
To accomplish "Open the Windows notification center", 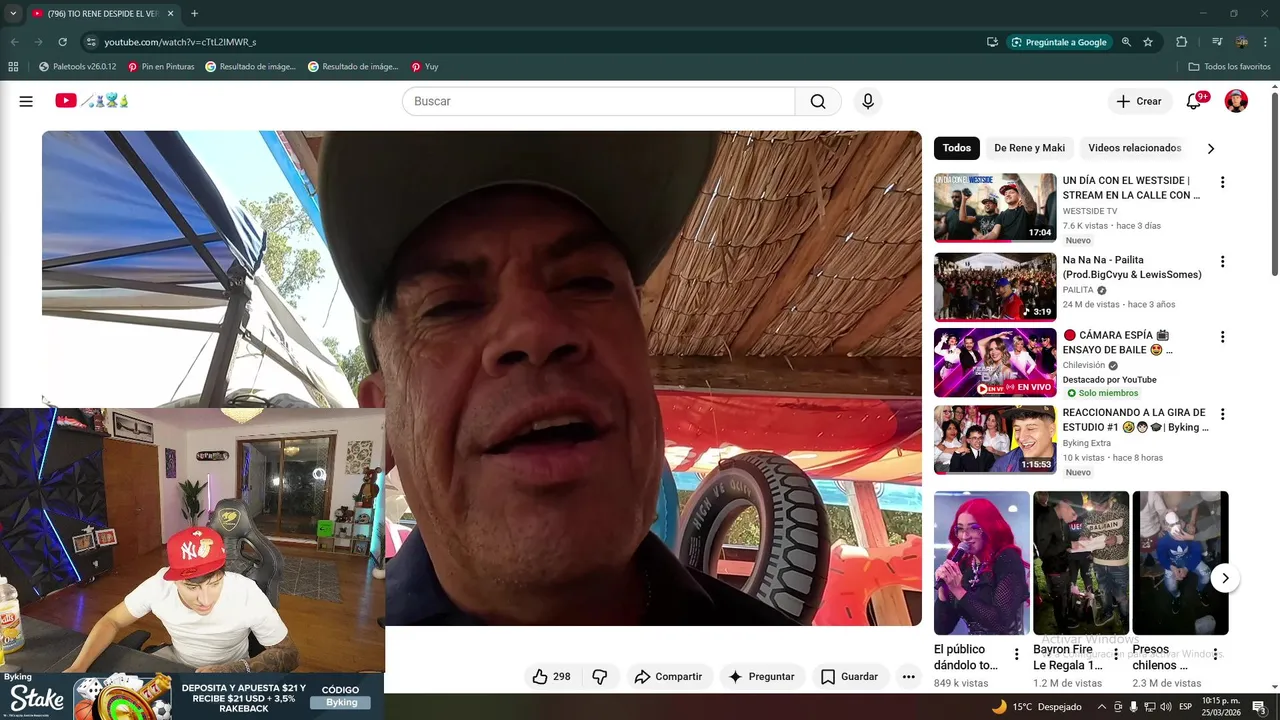I will pos(1259,707).
